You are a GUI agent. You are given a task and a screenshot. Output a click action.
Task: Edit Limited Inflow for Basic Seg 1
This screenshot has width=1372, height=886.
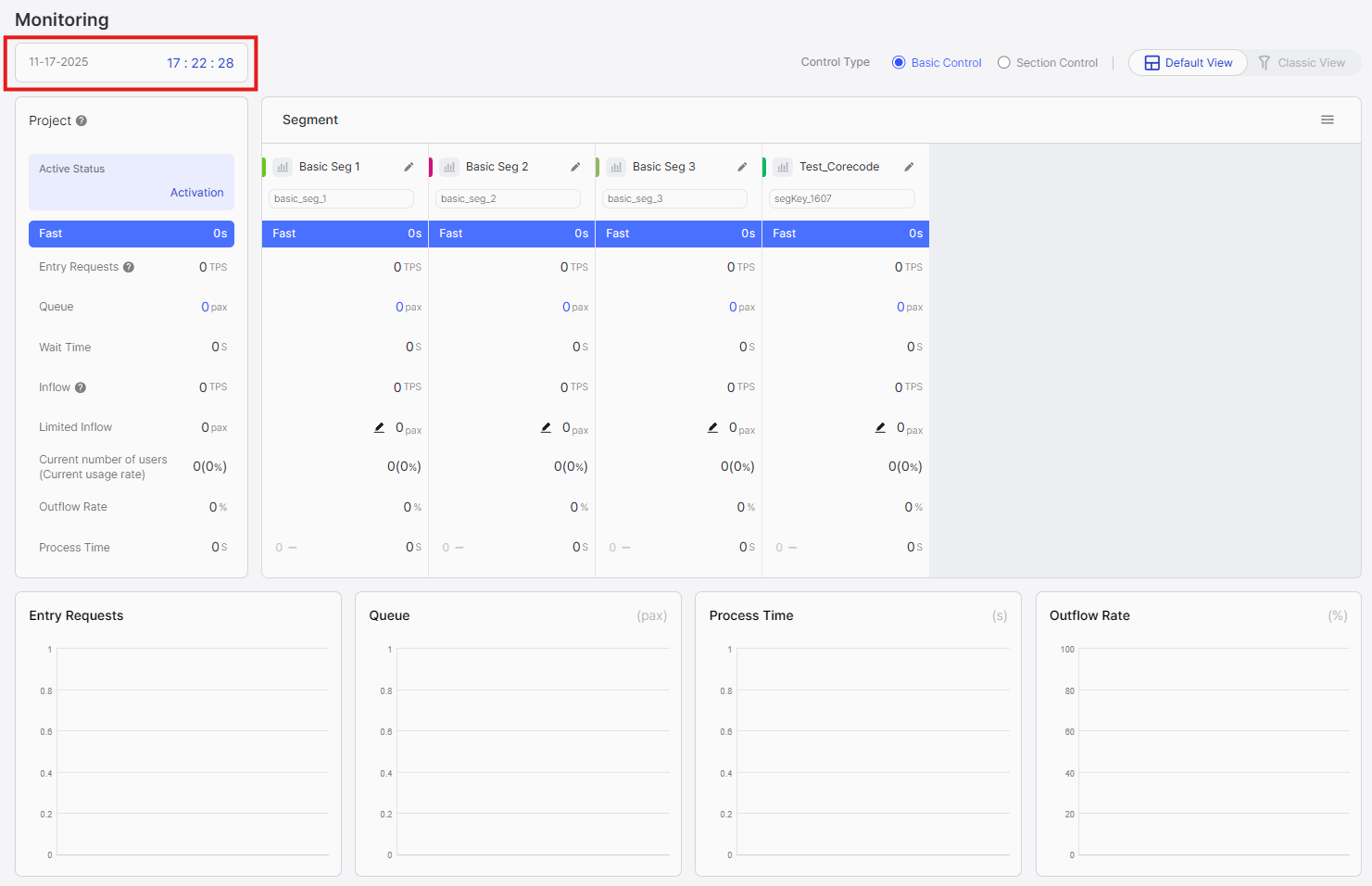pyautogui.click(x=379, y=427)
